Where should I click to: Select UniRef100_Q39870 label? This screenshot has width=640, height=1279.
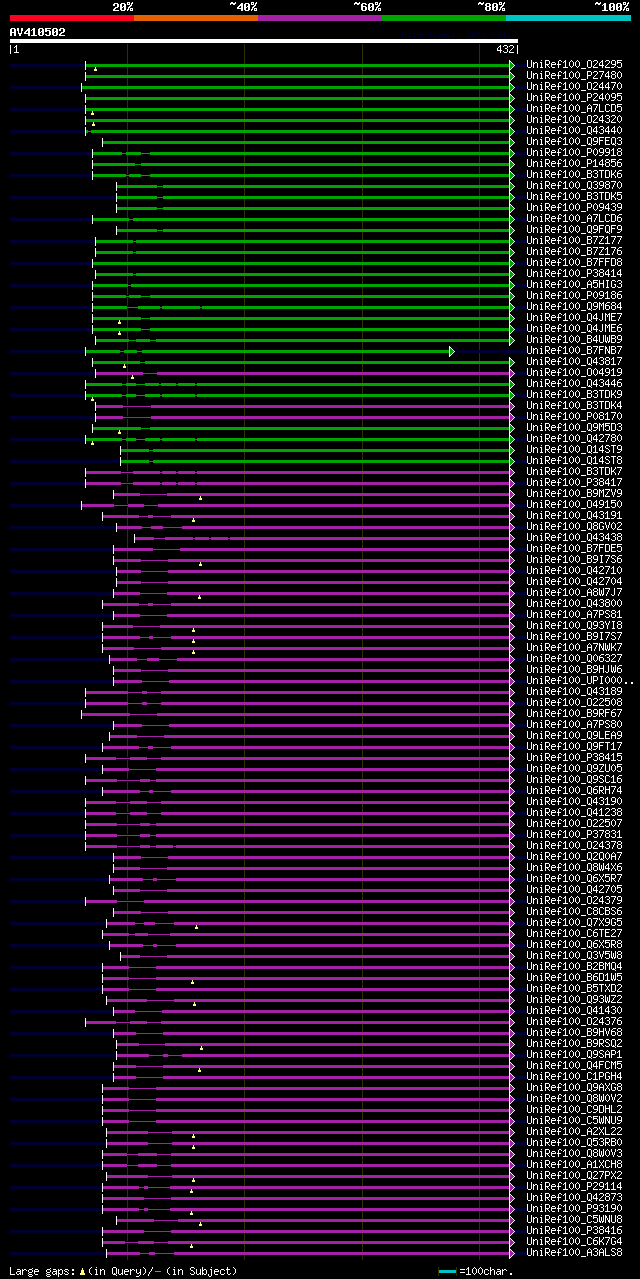coord(573,185)
